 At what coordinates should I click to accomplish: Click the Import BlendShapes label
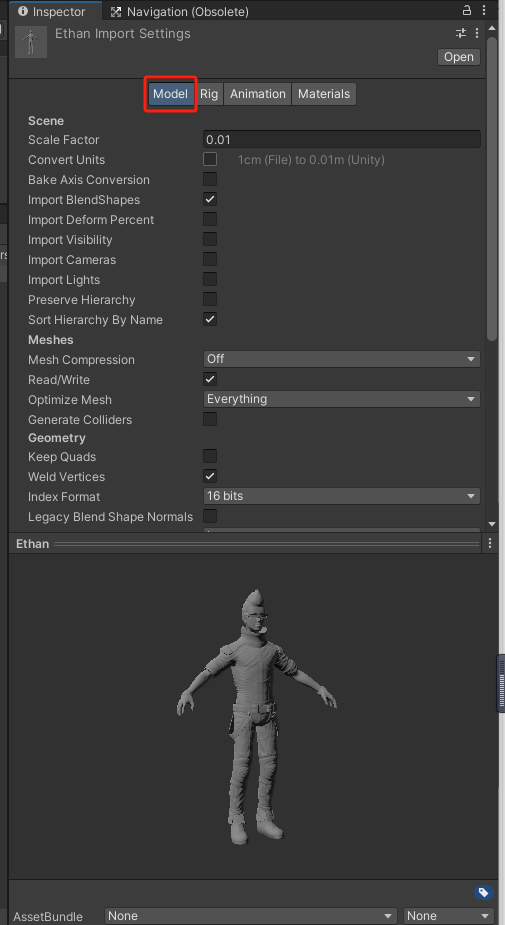coord(84,200)
